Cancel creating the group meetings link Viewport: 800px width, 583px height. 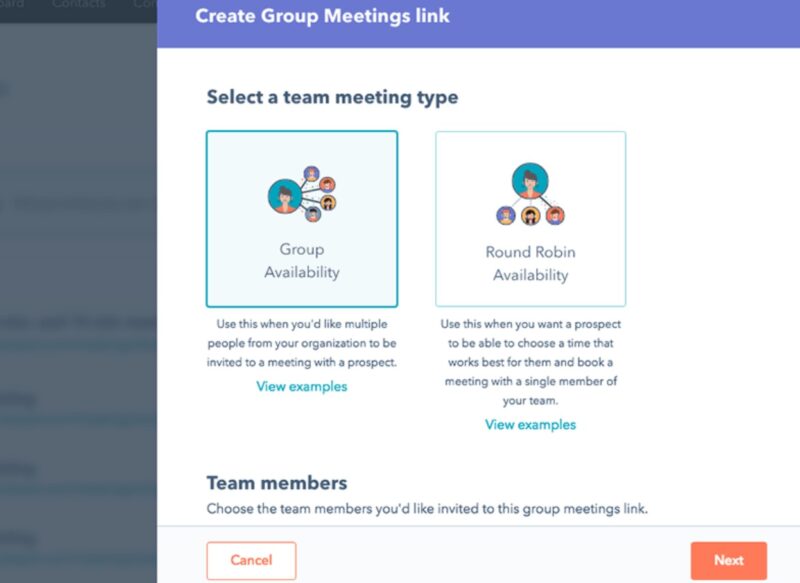click(251, 560)
